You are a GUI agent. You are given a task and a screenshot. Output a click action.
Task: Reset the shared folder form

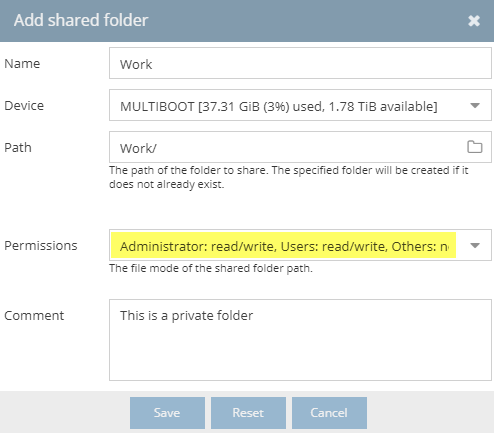pos(248,413)
